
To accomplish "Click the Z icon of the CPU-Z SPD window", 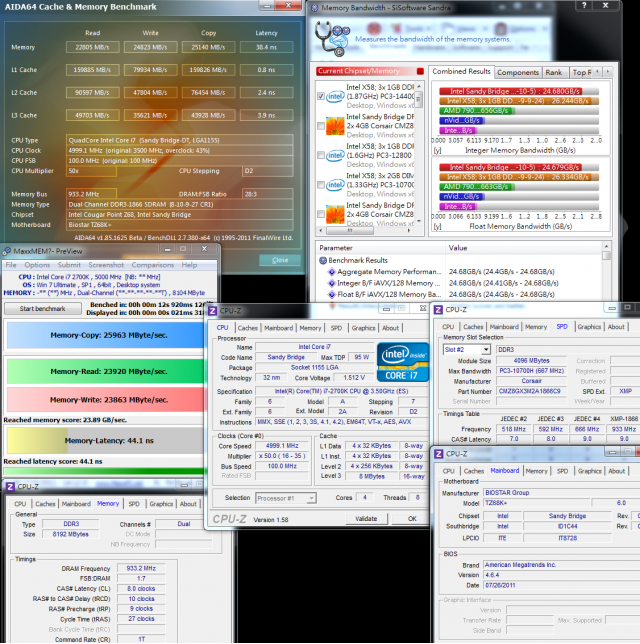I will 438,310.
